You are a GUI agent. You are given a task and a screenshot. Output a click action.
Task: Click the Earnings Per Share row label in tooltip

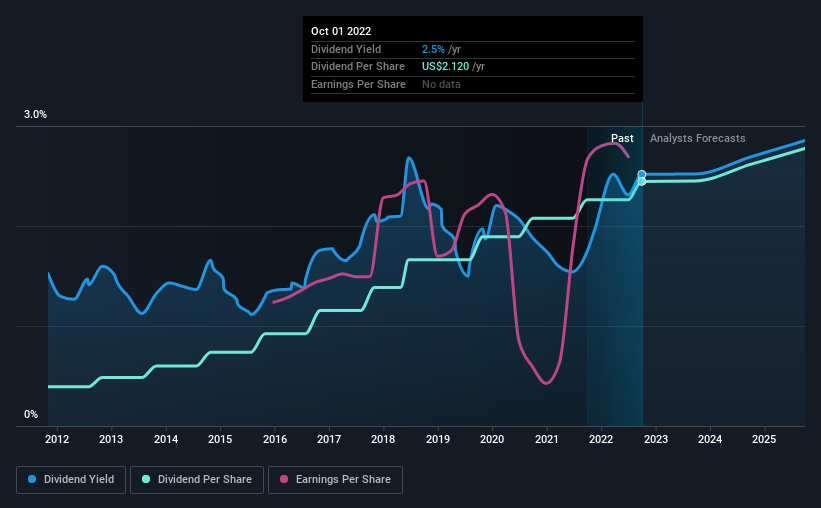tap(358, 84)
